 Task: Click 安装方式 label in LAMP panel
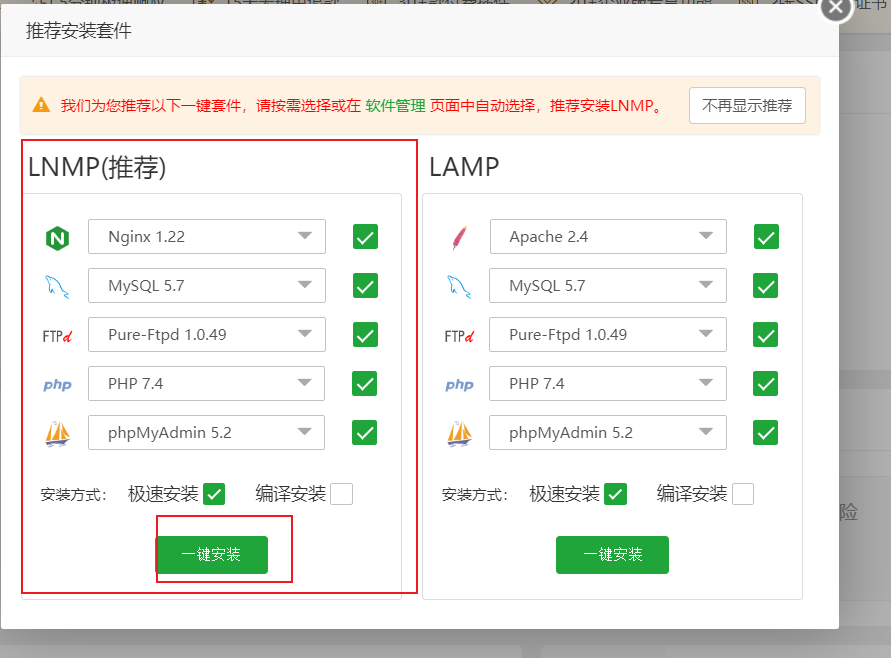click(x=475, y=495)
